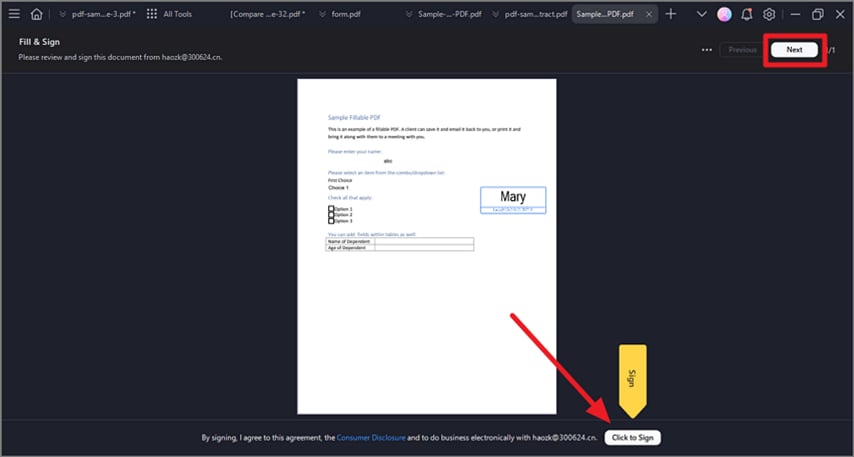The height and width of the screenshot is (457, 854).
Task: Close the Sample...PDF.pdf tab
Action: [x=649, y=15]
